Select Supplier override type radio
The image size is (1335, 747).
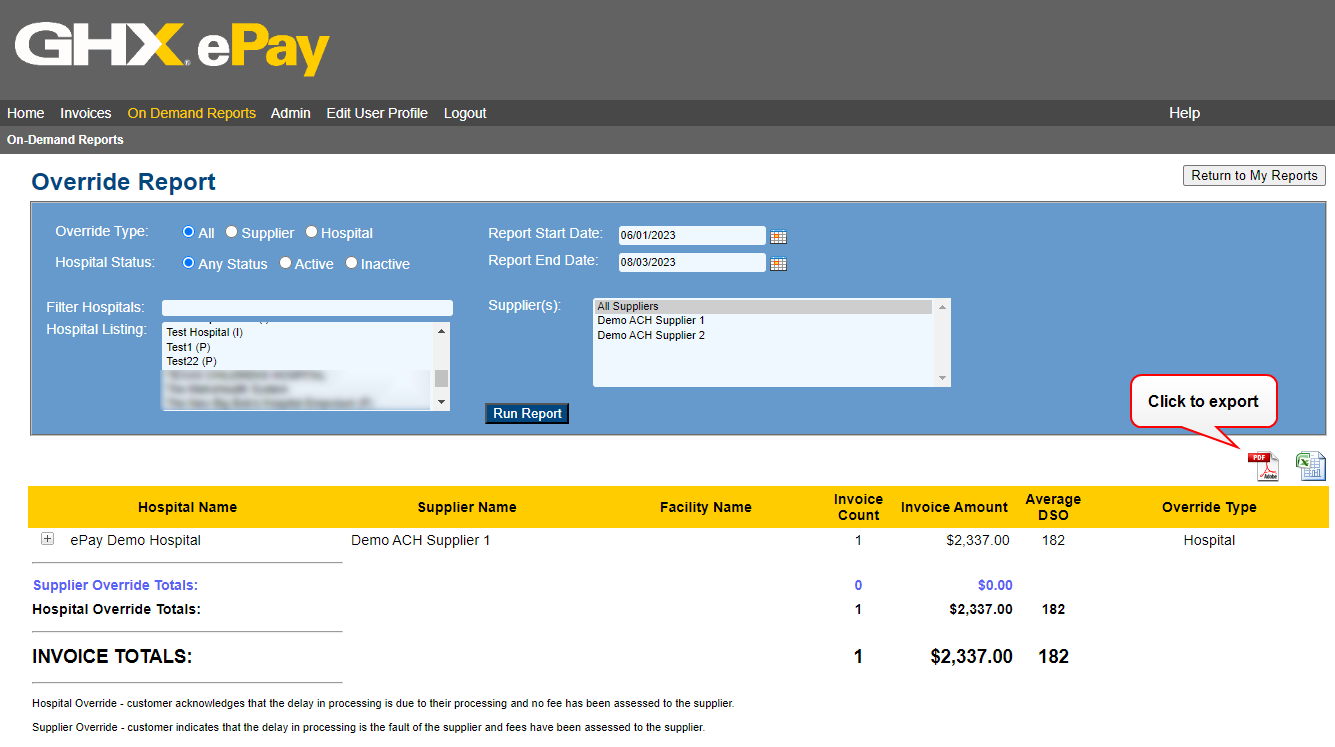231,232
